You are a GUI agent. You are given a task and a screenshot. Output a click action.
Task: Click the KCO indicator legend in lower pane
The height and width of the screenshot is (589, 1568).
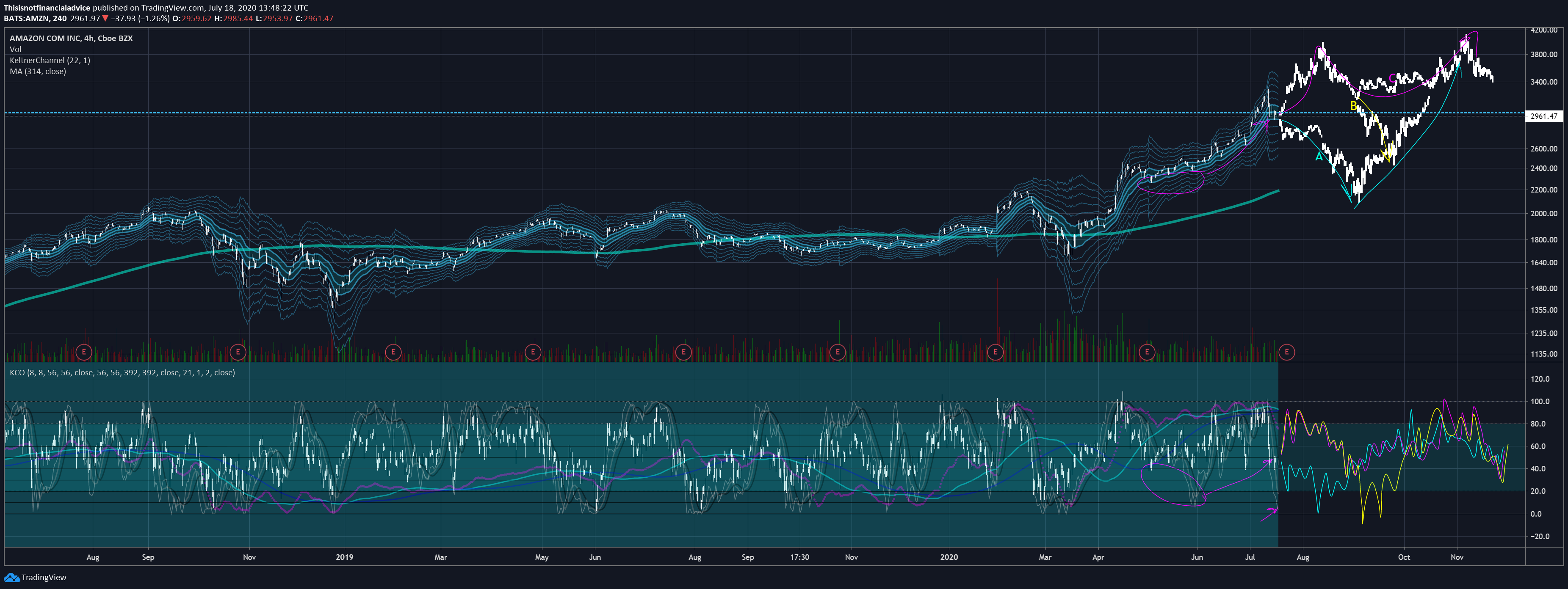coord(122,372)
